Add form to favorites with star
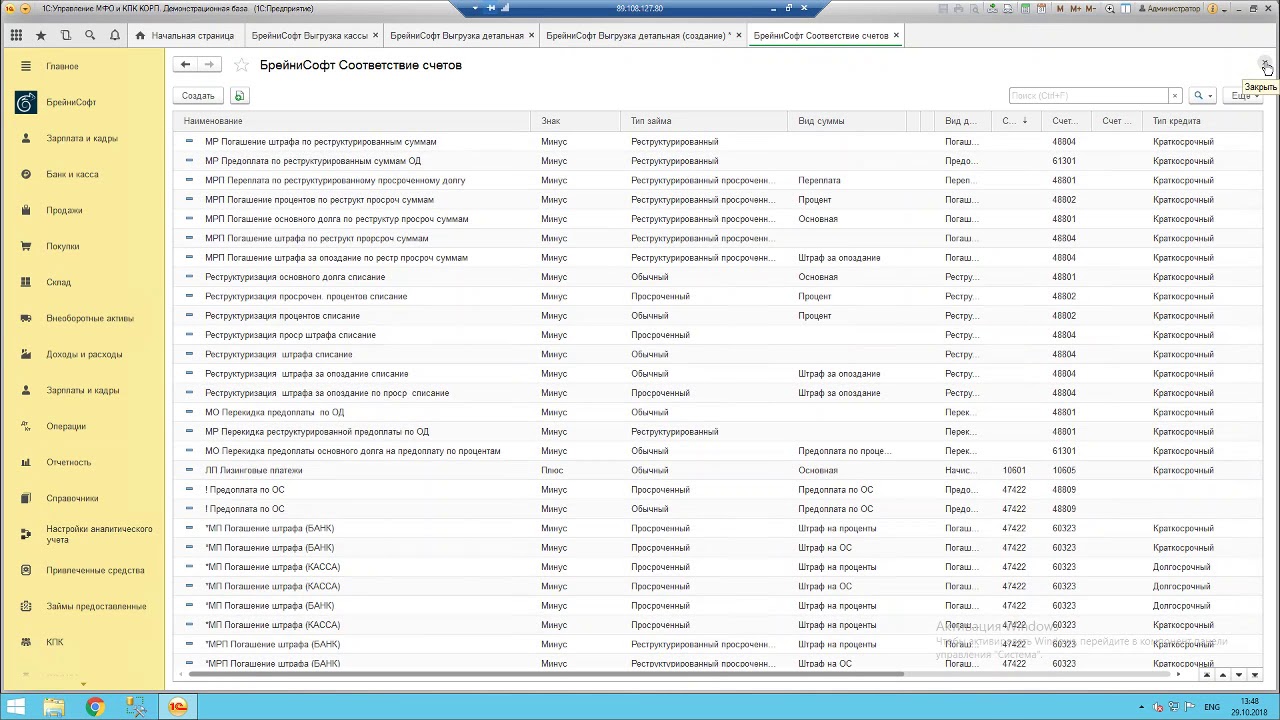 coord(241,65)
